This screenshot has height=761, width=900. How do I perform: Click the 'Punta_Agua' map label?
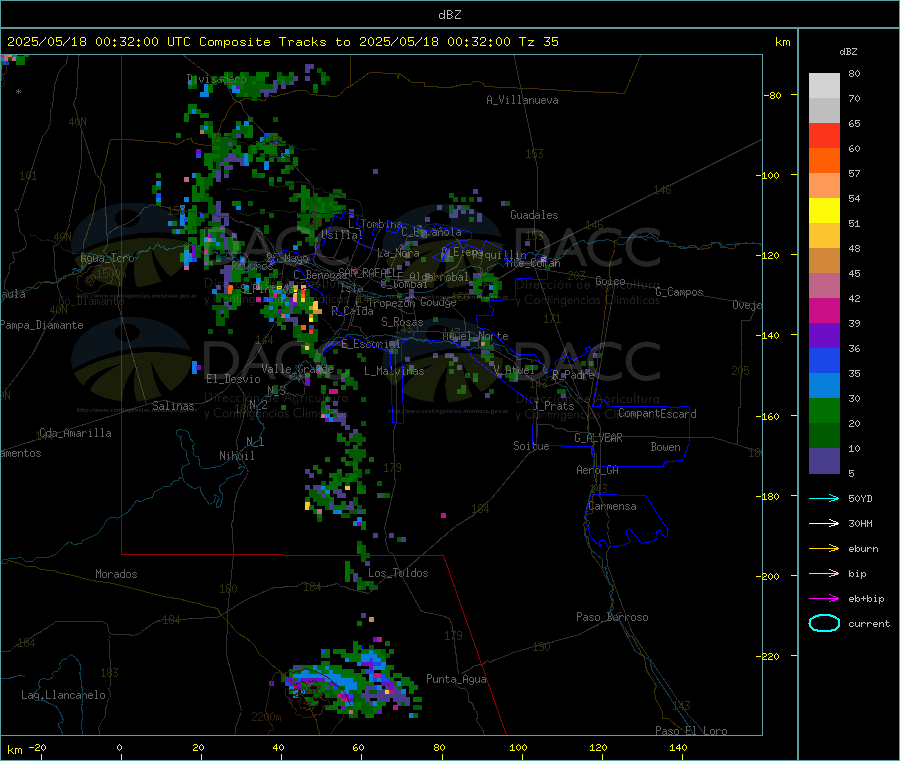pyautogui.click(x=456, y=680)
